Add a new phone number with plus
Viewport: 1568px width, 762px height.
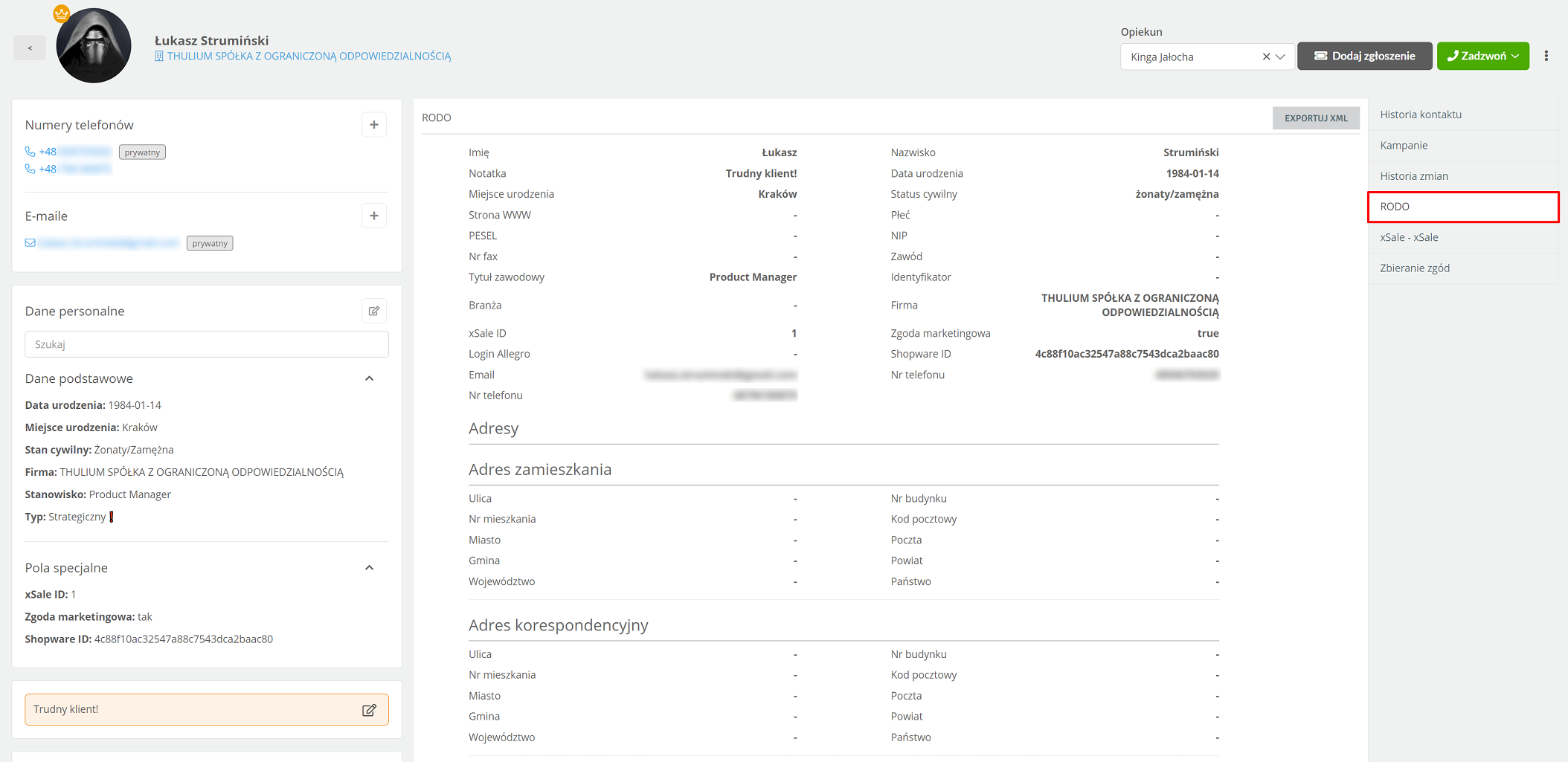(x=374, y=125)
